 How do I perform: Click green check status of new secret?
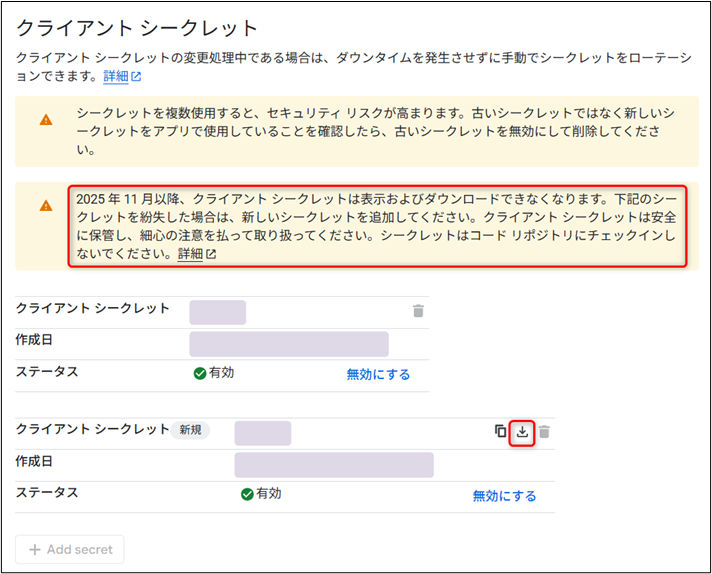click(x=247, y=494)
